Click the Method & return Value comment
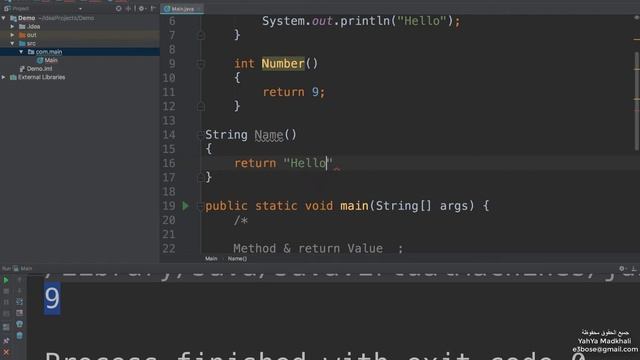 (318, 249)
